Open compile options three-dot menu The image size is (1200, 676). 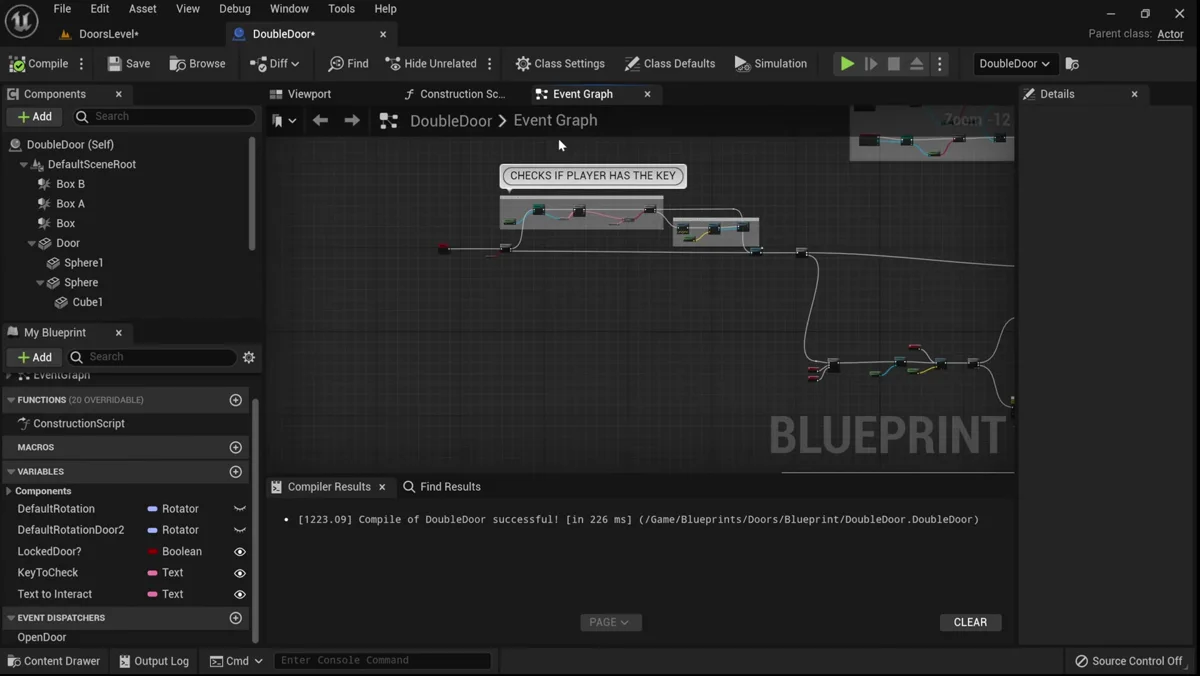82,64
